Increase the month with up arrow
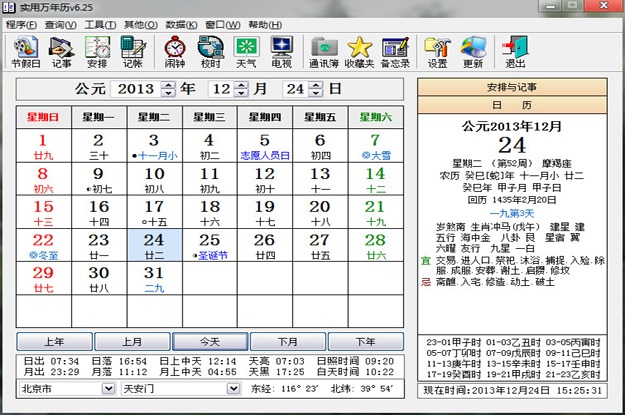Viewport: 625px width, 415px height. 241,85
